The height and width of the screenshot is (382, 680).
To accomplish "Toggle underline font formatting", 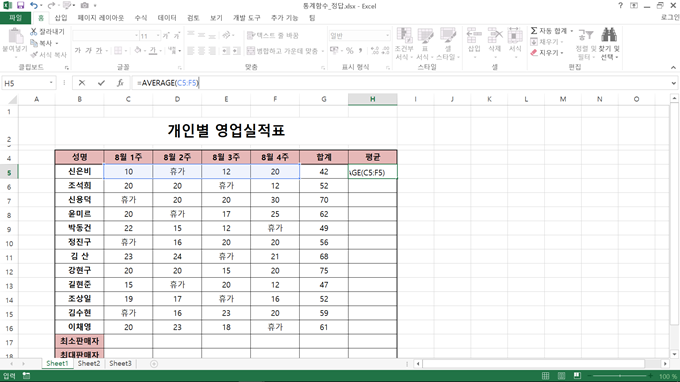I will tap(99, 51).
